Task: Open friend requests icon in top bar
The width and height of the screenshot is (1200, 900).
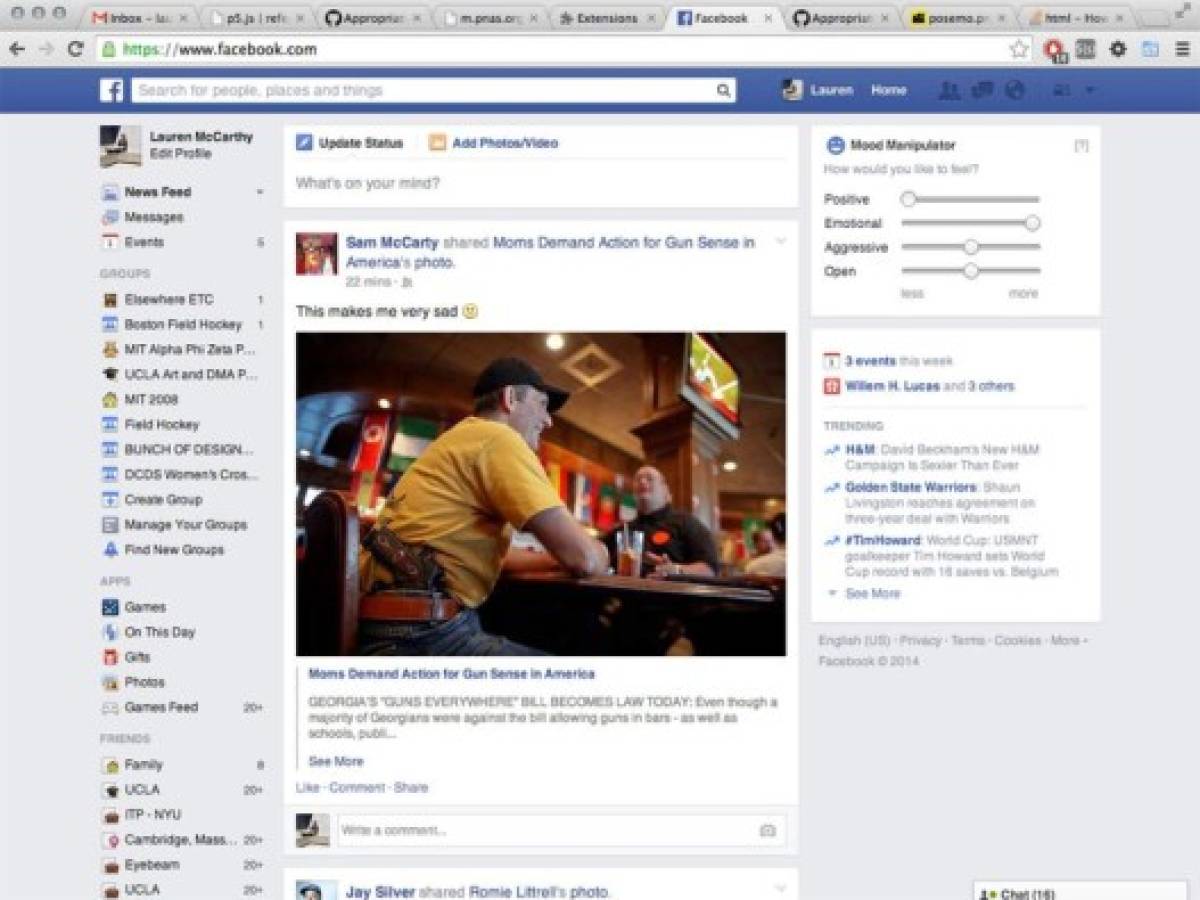Action: pos(949,90)
